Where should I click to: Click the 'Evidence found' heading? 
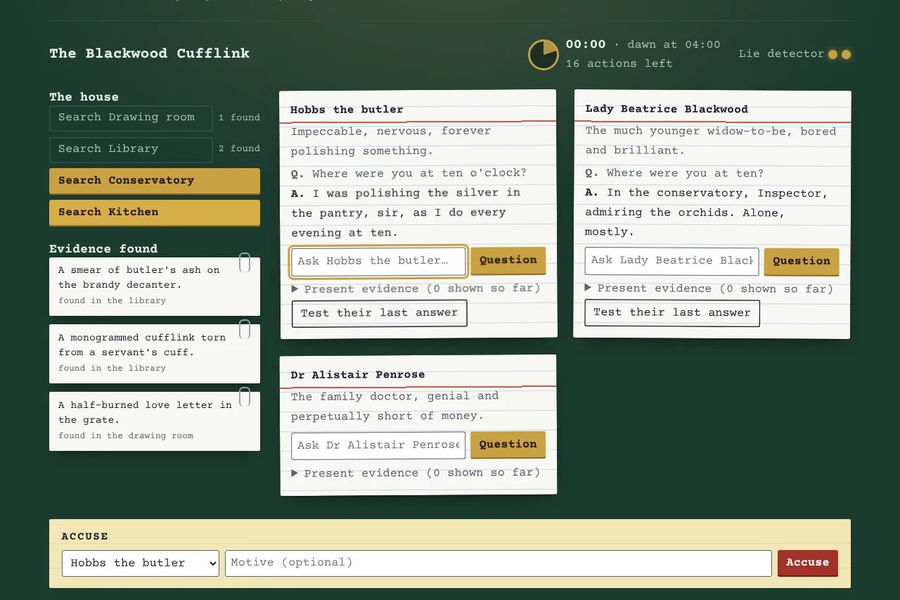coord(103,249)
